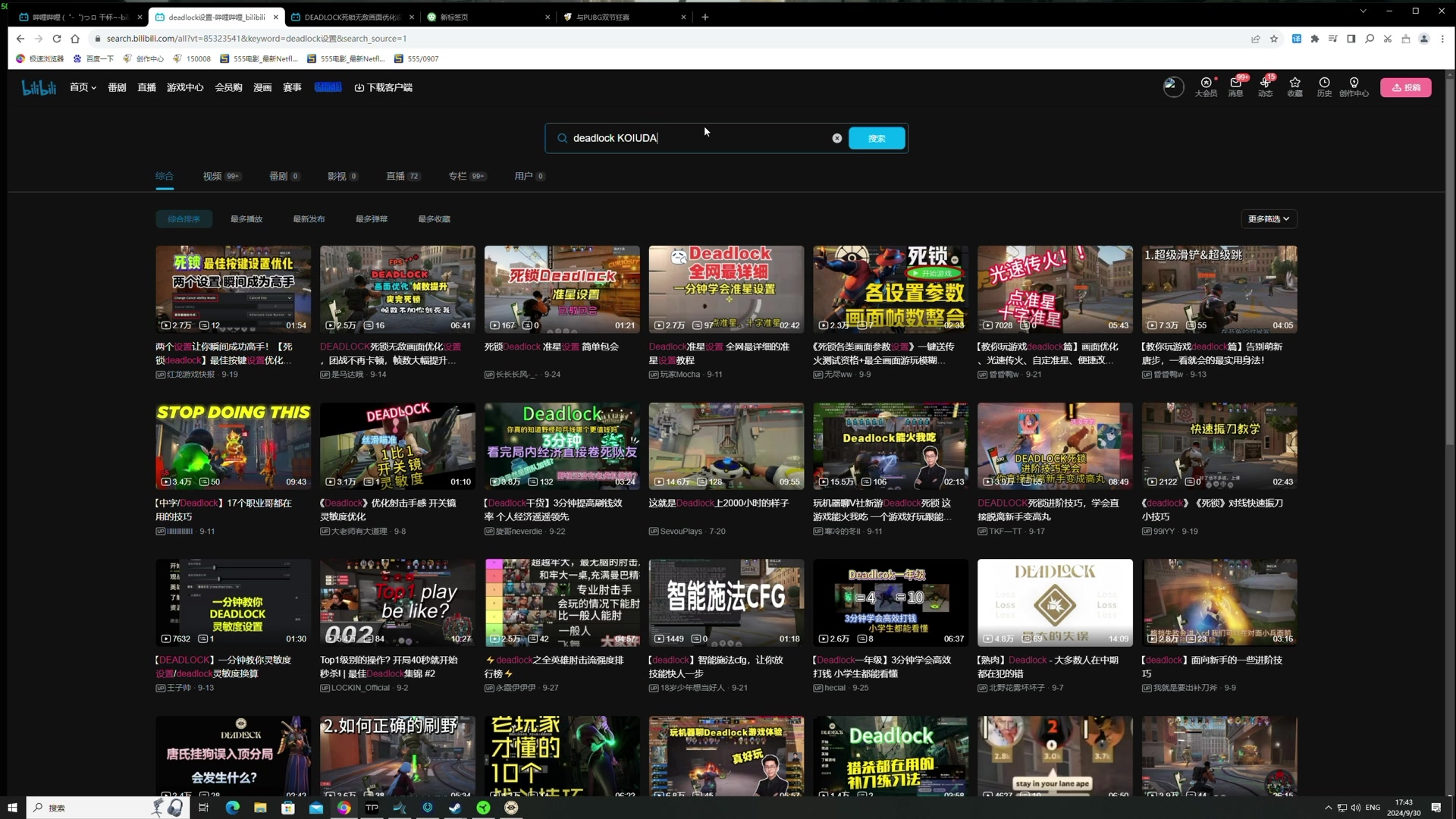Click the blue 搜索 search button

877,138
